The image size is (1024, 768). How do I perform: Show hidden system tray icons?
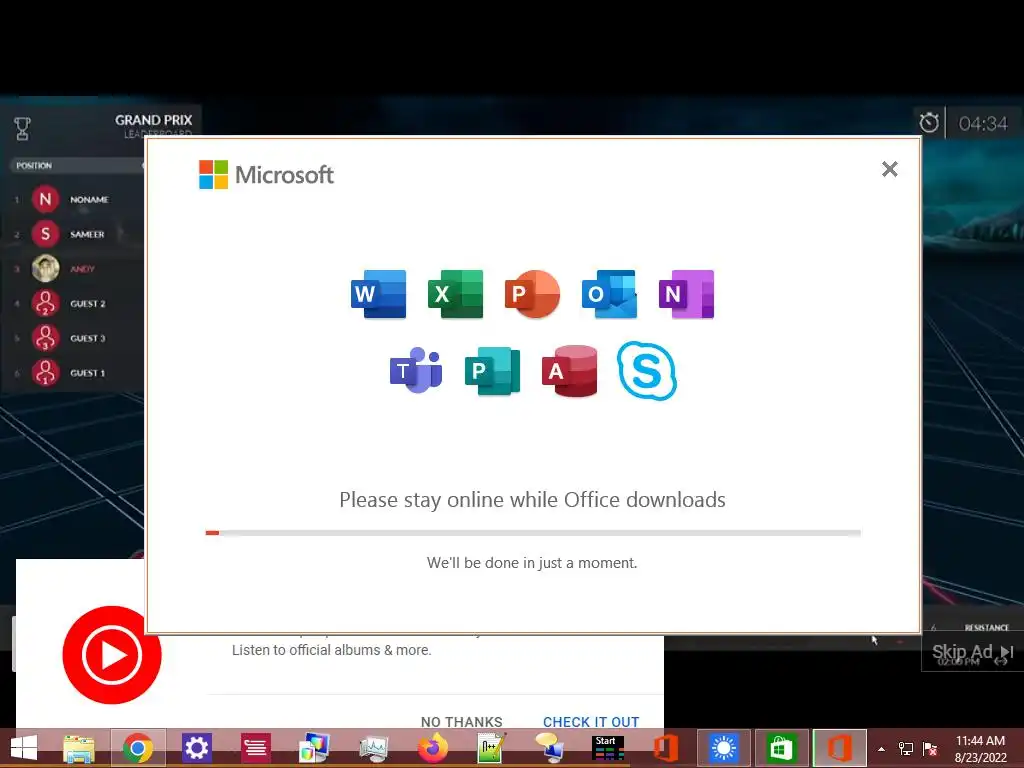[882, 749]
